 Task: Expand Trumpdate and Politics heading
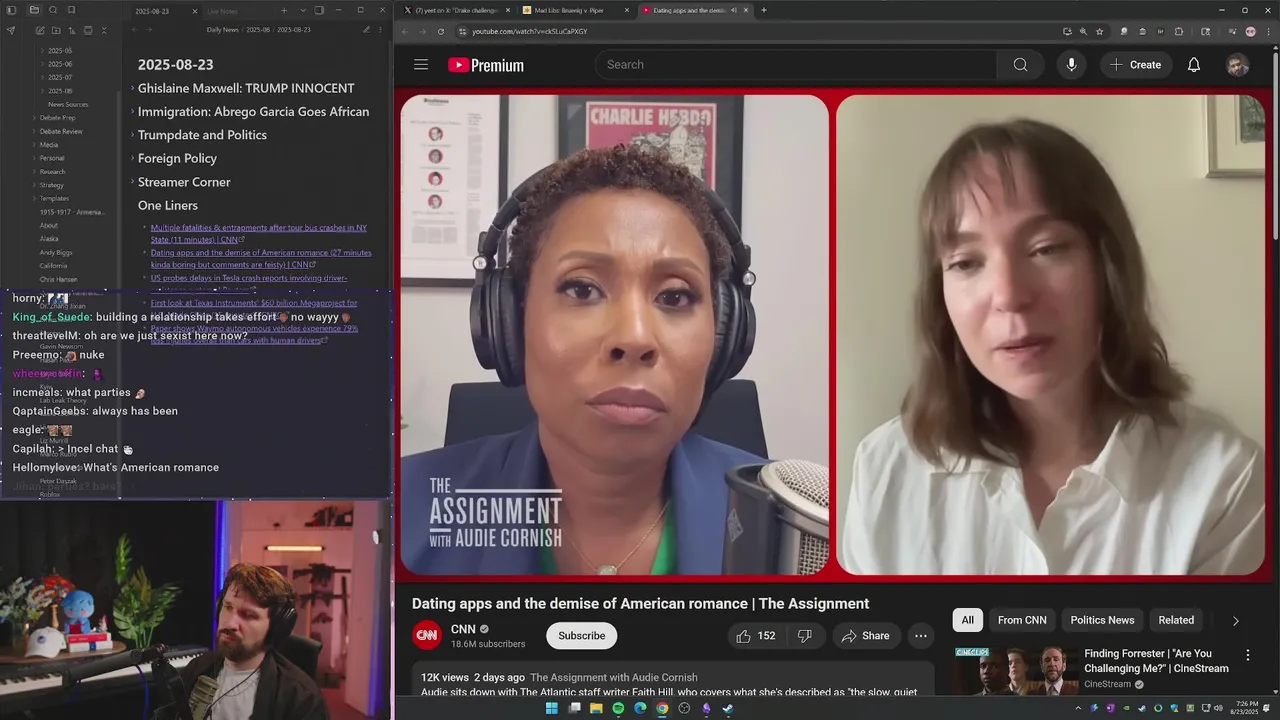tap(132, 135)
